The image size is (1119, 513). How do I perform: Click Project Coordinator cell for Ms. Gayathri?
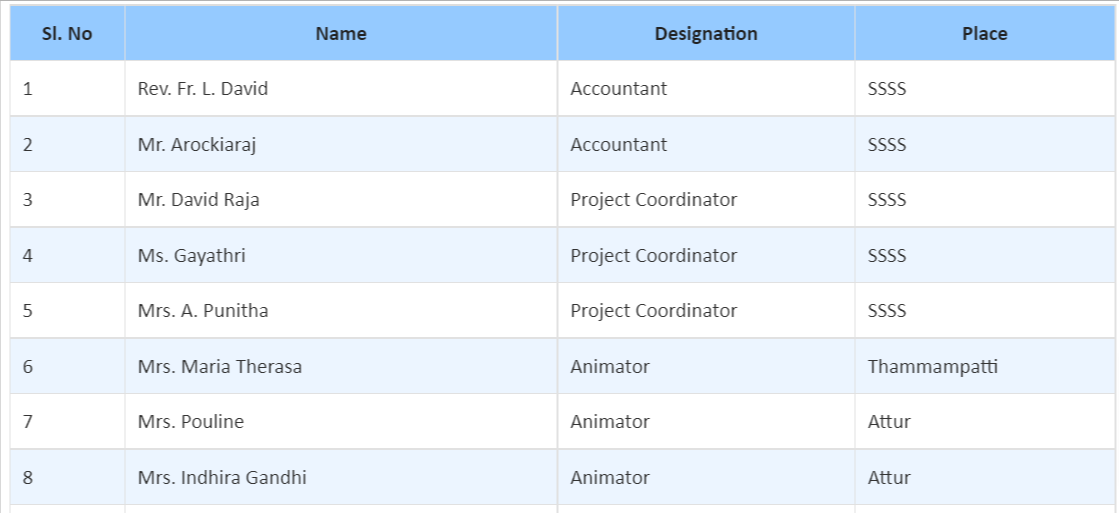click(x=706, y=255)
